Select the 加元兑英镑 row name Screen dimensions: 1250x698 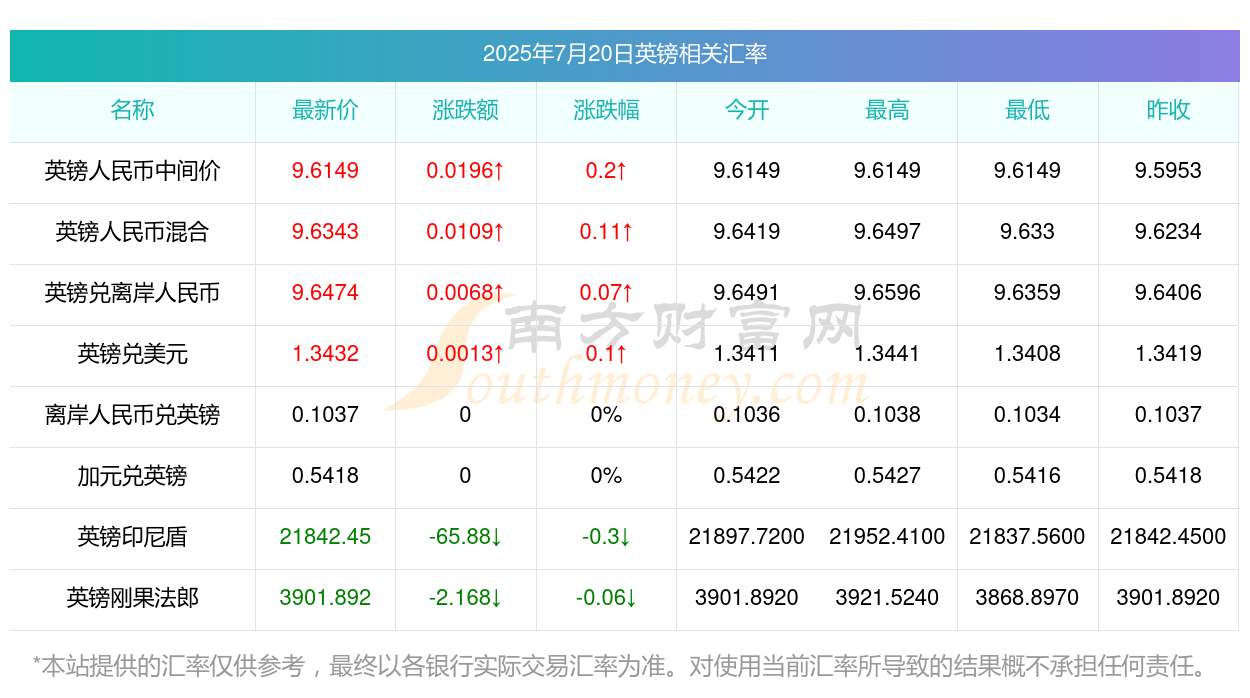click(x=132, y=476)
